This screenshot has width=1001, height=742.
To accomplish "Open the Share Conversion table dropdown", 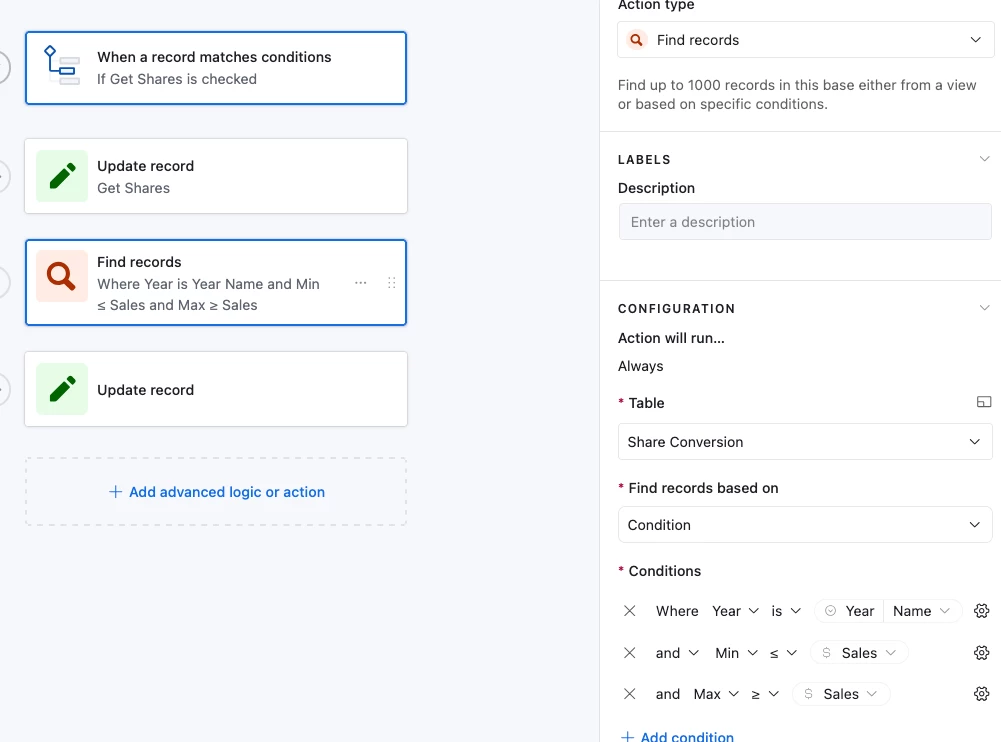I will coord(805,442).
